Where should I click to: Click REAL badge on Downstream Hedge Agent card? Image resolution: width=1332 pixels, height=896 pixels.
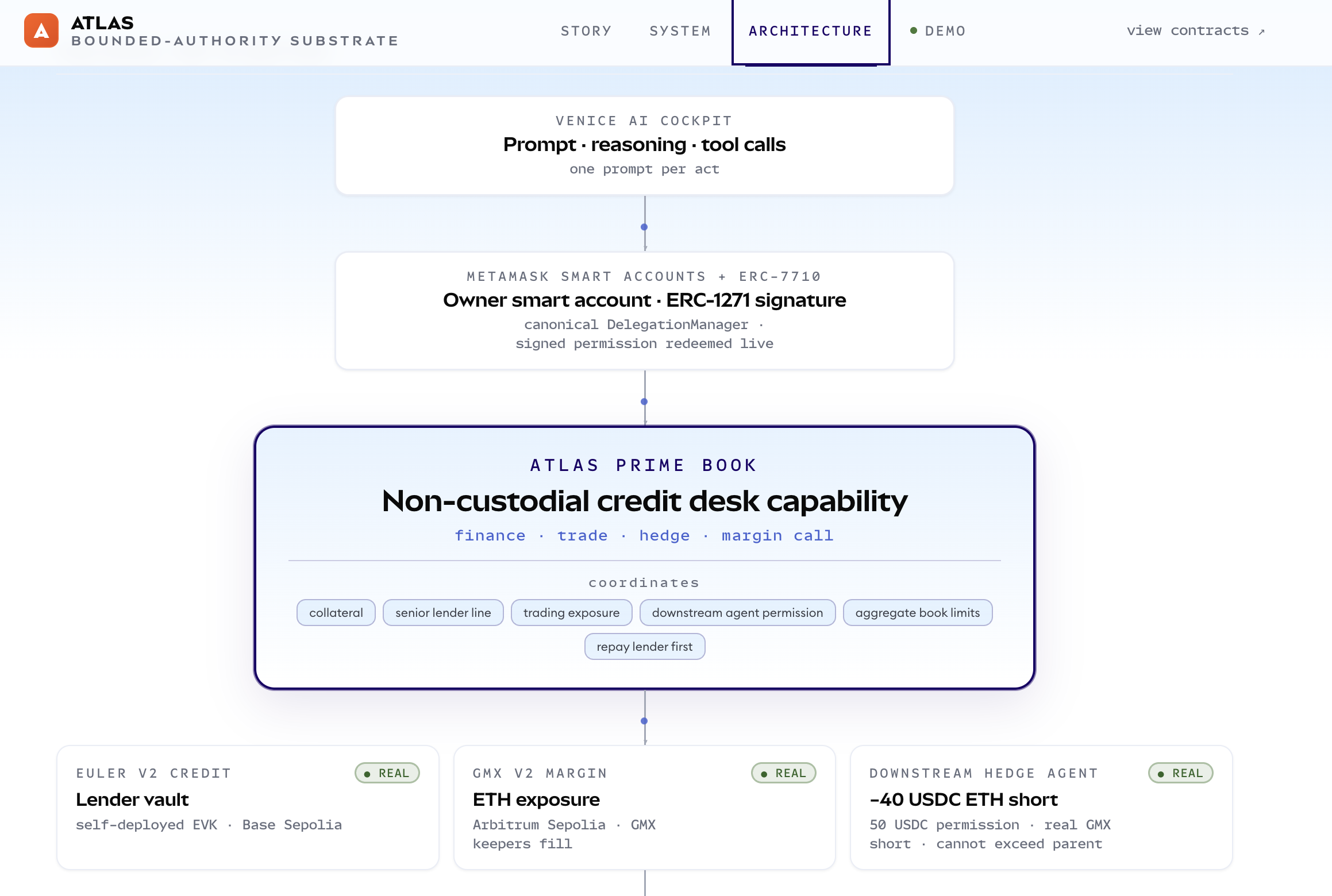tap(1180, 773)
